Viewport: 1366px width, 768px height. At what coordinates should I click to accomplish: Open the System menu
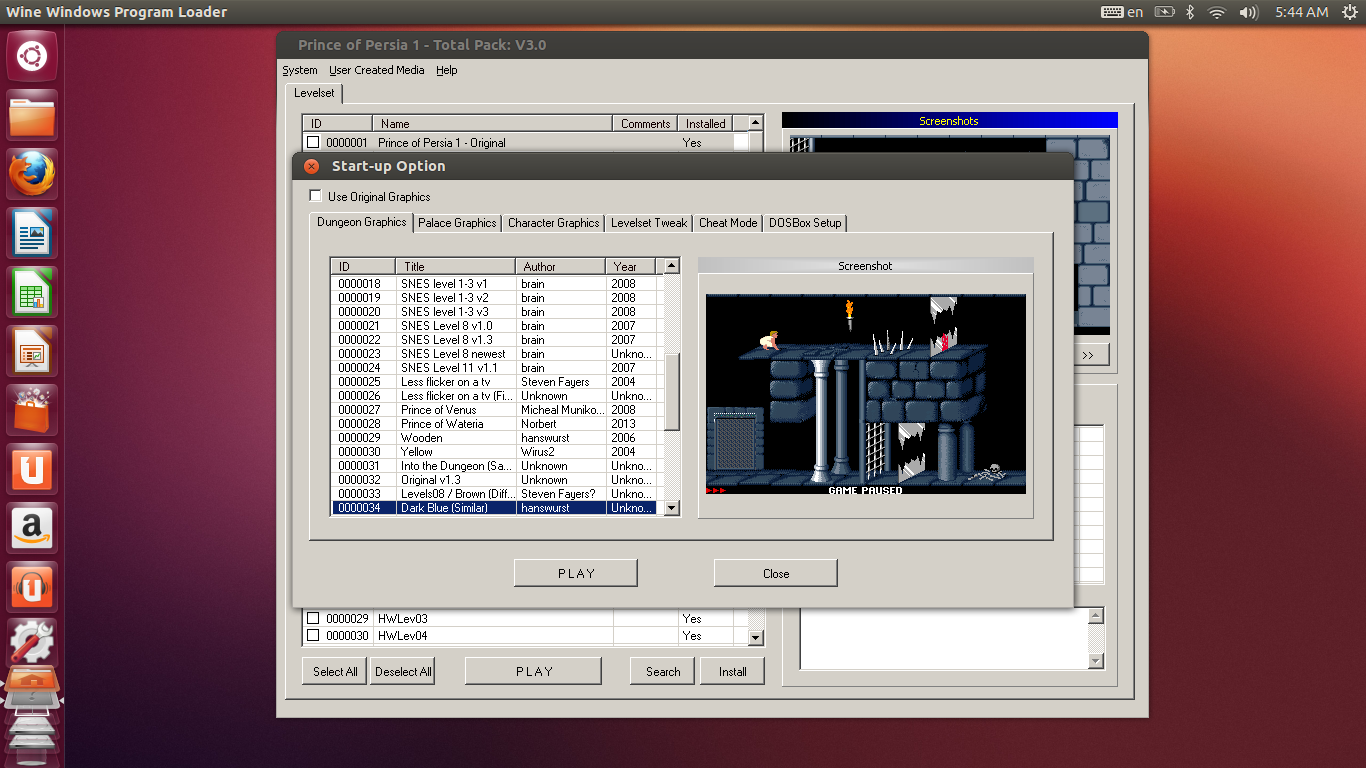coord(299,70)
